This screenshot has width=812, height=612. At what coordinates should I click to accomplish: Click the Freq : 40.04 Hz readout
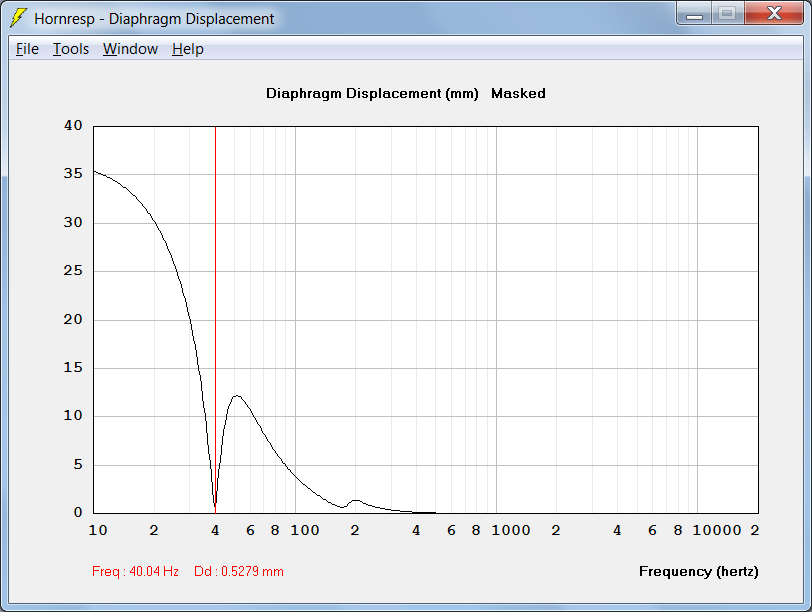(135, 572)
